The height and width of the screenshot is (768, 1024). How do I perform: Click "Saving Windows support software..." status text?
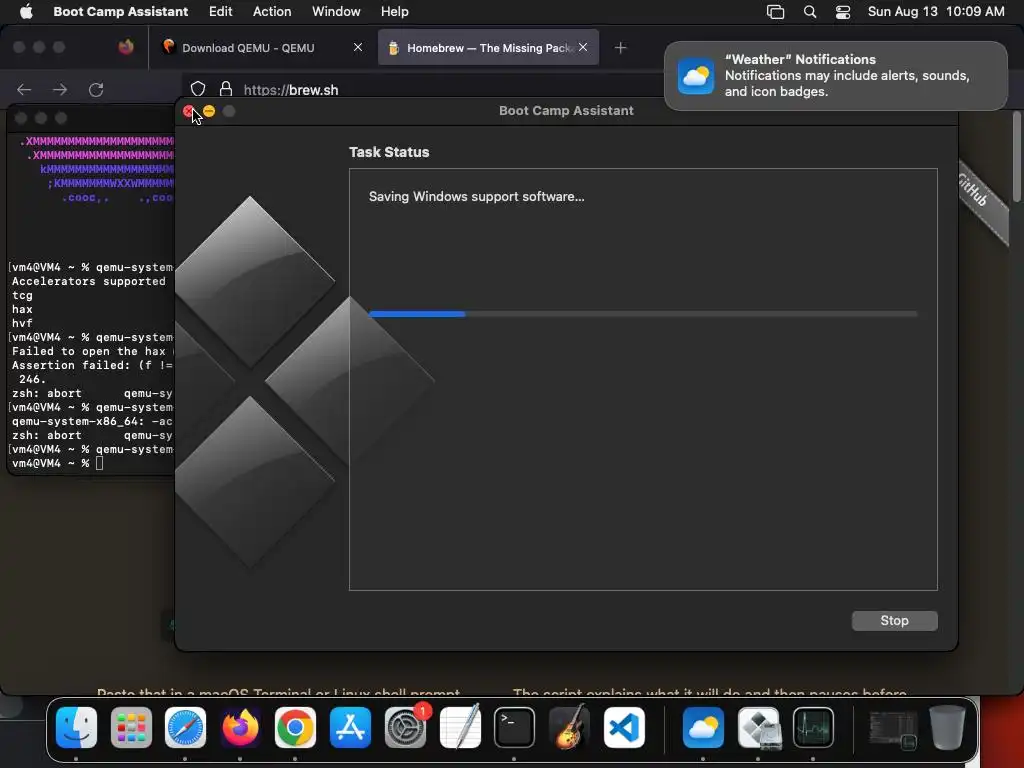[476, 197]
